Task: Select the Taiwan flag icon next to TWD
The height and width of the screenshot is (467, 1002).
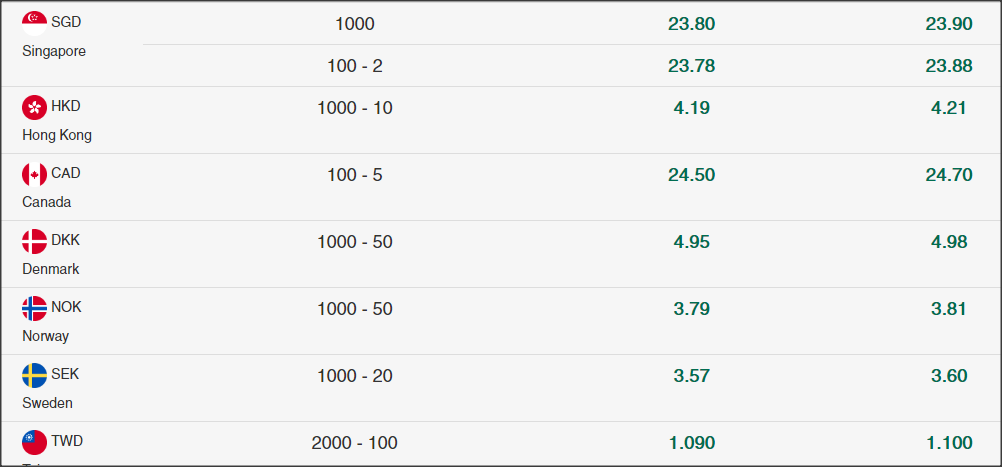Action: click(x=35, y=443)
